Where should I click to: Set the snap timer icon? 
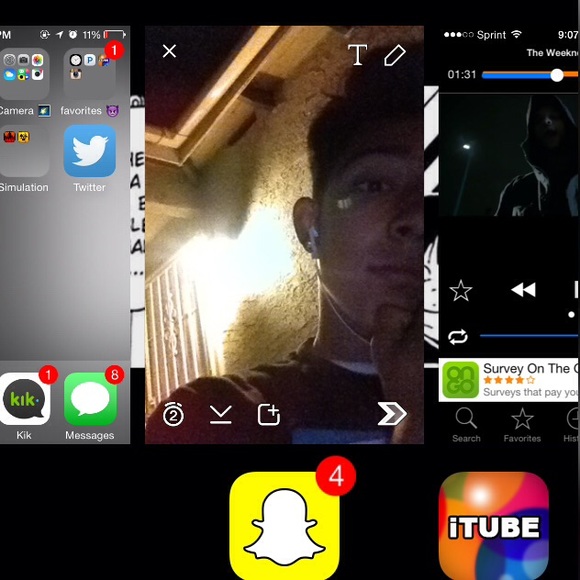pyautogui.click(x=173, y=414)
